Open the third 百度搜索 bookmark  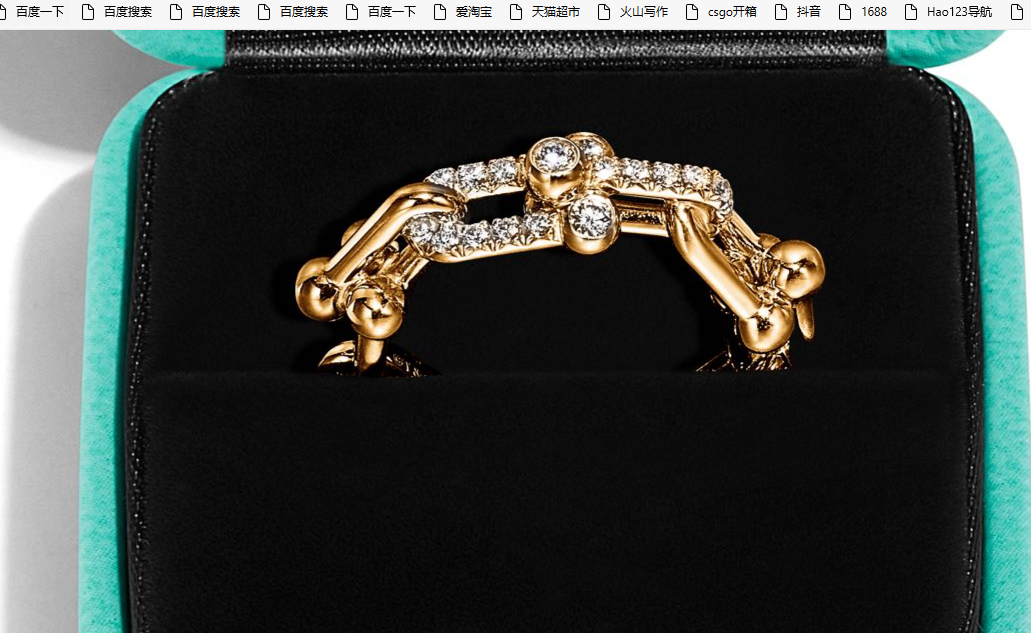(303, 12)
